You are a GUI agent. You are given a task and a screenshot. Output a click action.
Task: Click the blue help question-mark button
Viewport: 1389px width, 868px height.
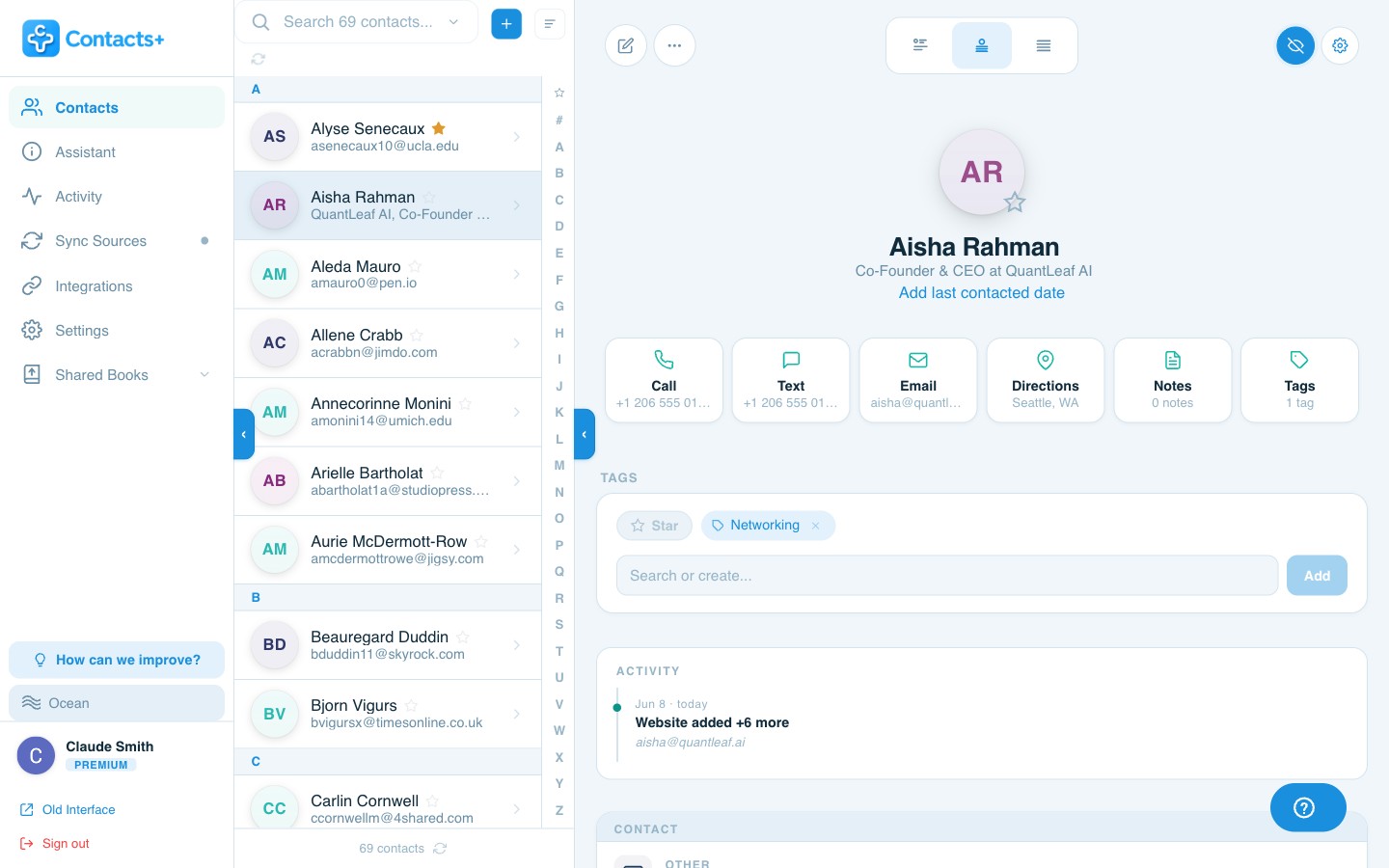click(x=1308, y=807)
